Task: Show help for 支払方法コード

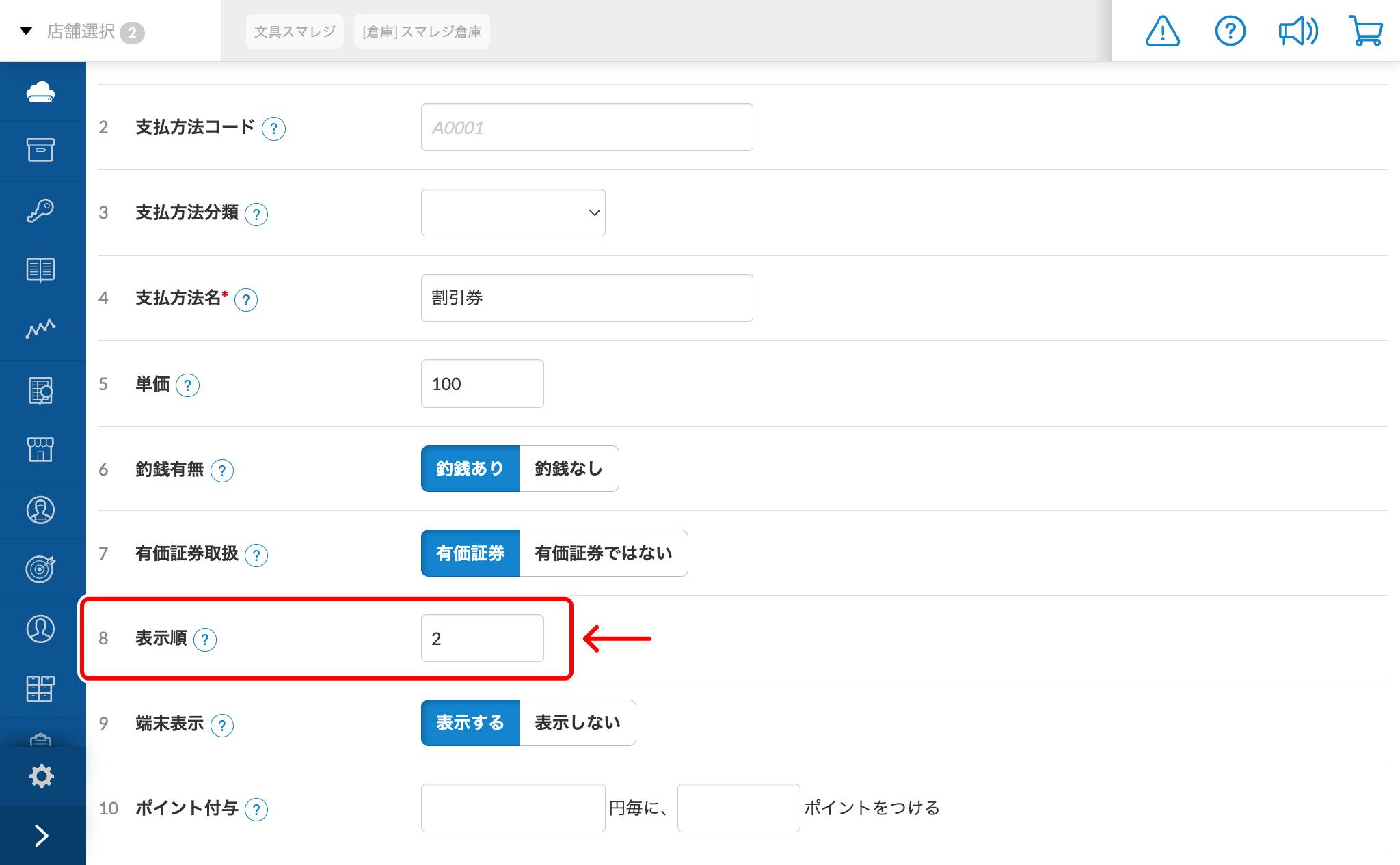Action: 273,128
